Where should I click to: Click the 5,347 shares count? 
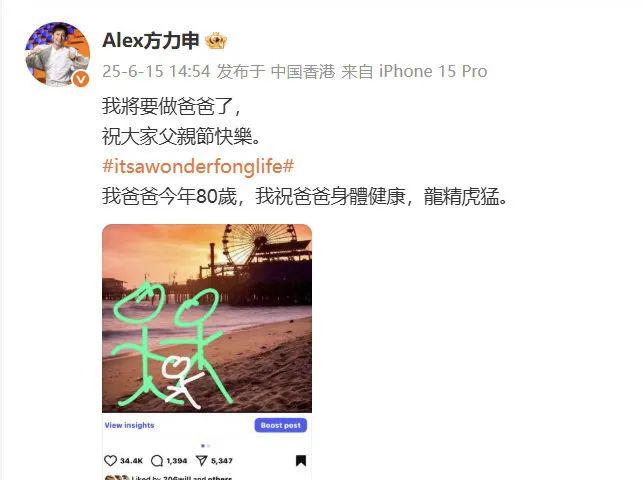221,461
